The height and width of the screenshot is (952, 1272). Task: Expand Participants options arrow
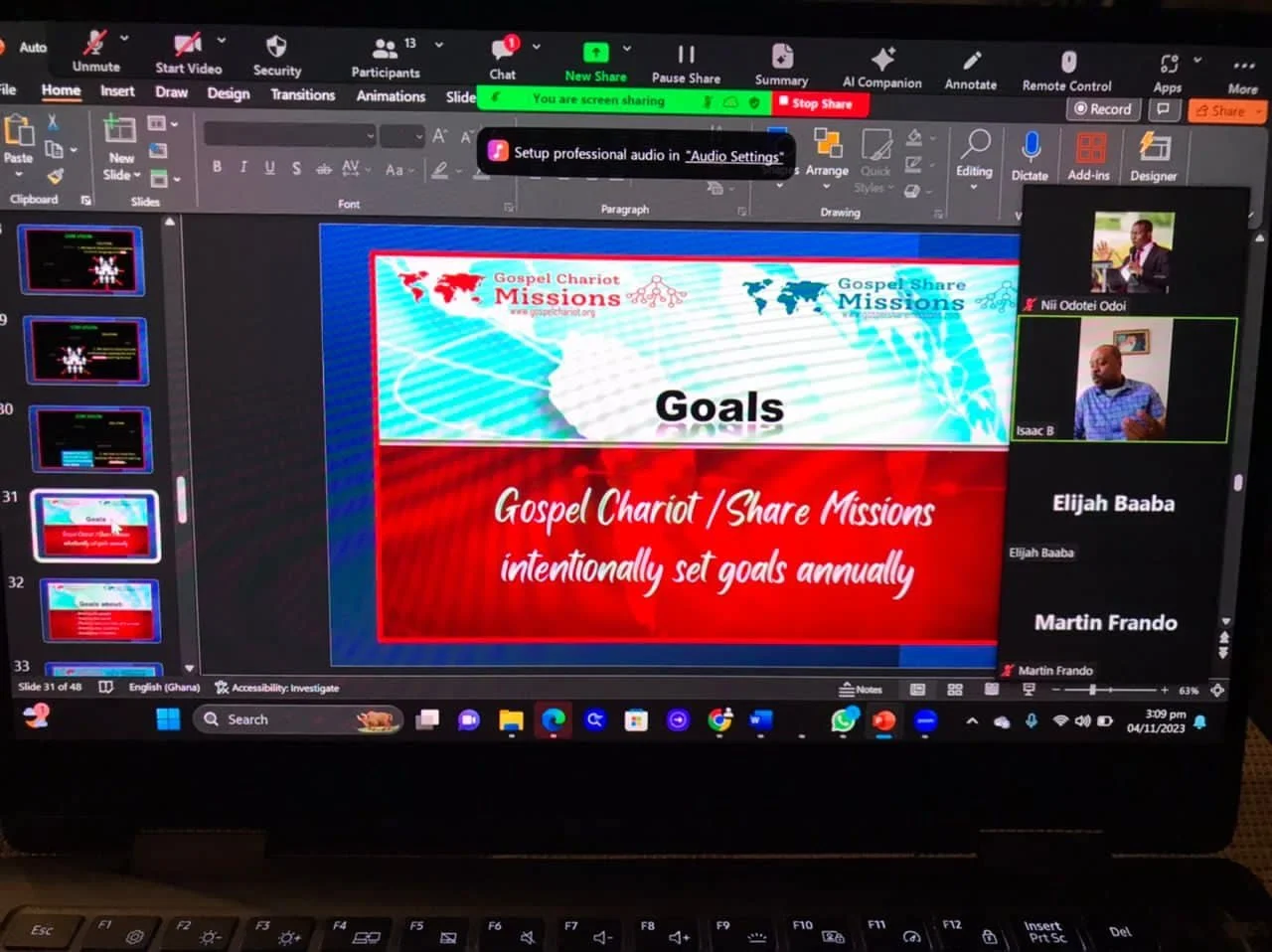[438, 45]
